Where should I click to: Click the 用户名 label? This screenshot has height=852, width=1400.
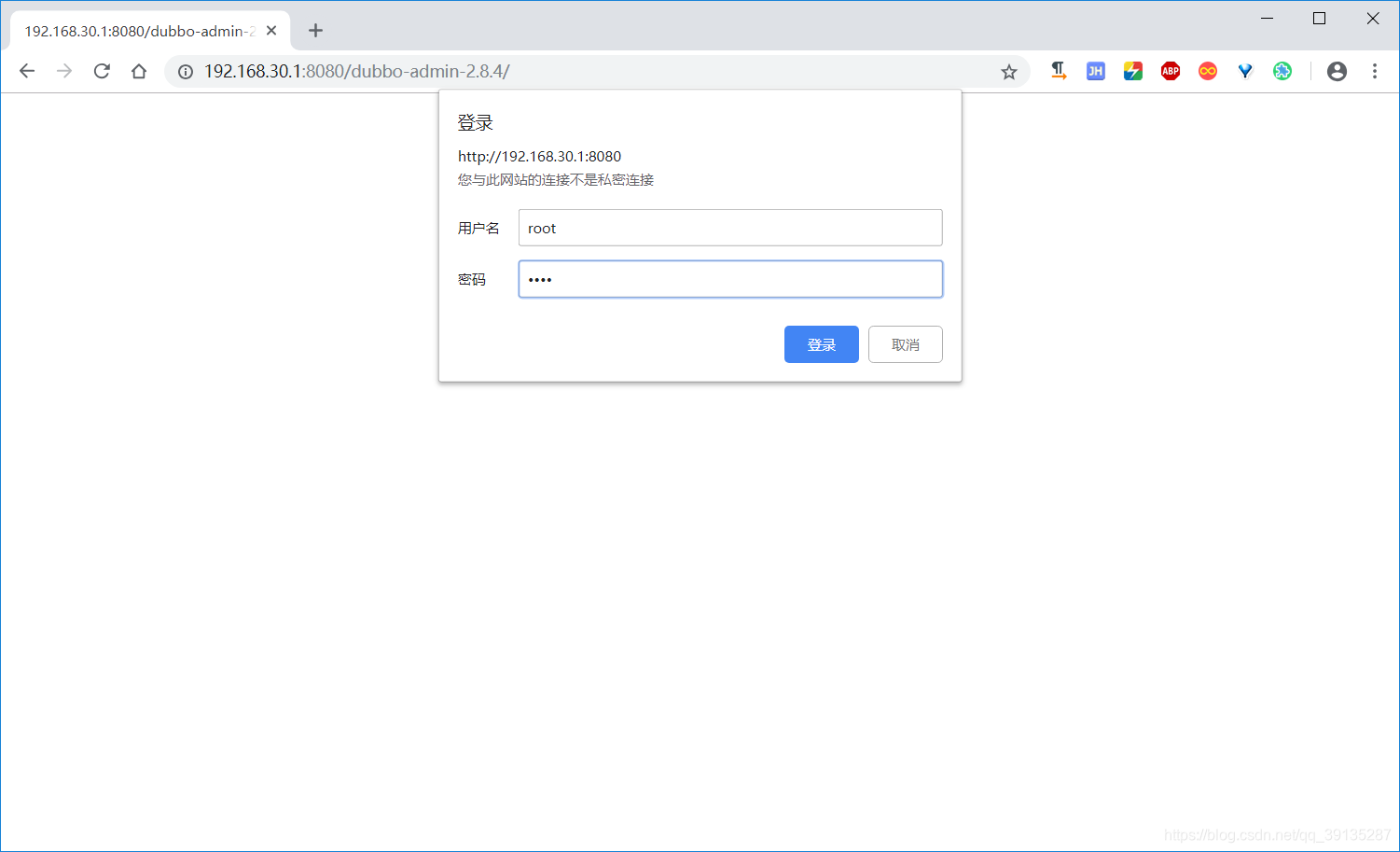coord(478,229)
